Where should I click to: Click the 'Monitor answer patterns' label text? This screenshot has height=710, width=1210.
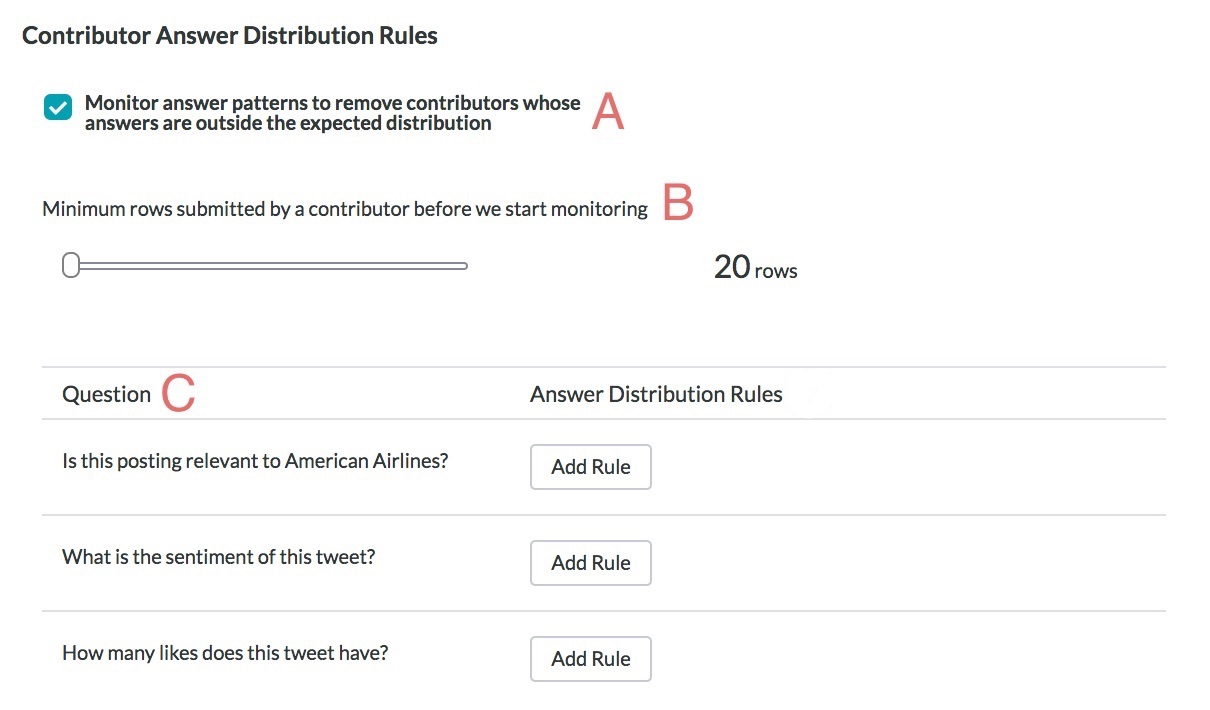(332, 113)
